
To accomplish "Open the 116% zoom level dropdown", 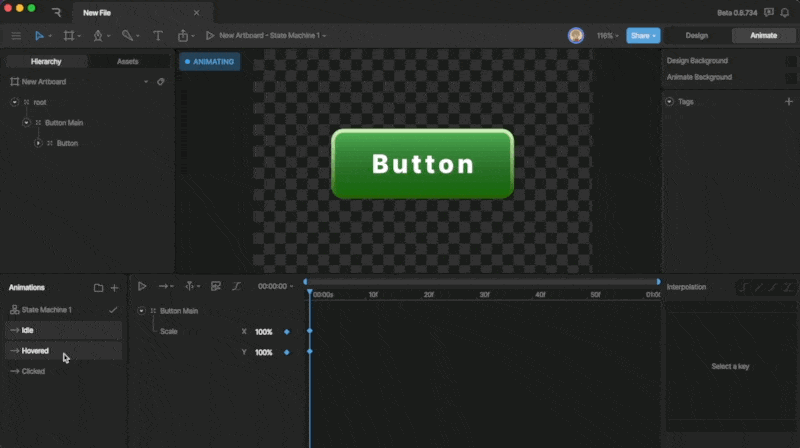I will [607, 35].
